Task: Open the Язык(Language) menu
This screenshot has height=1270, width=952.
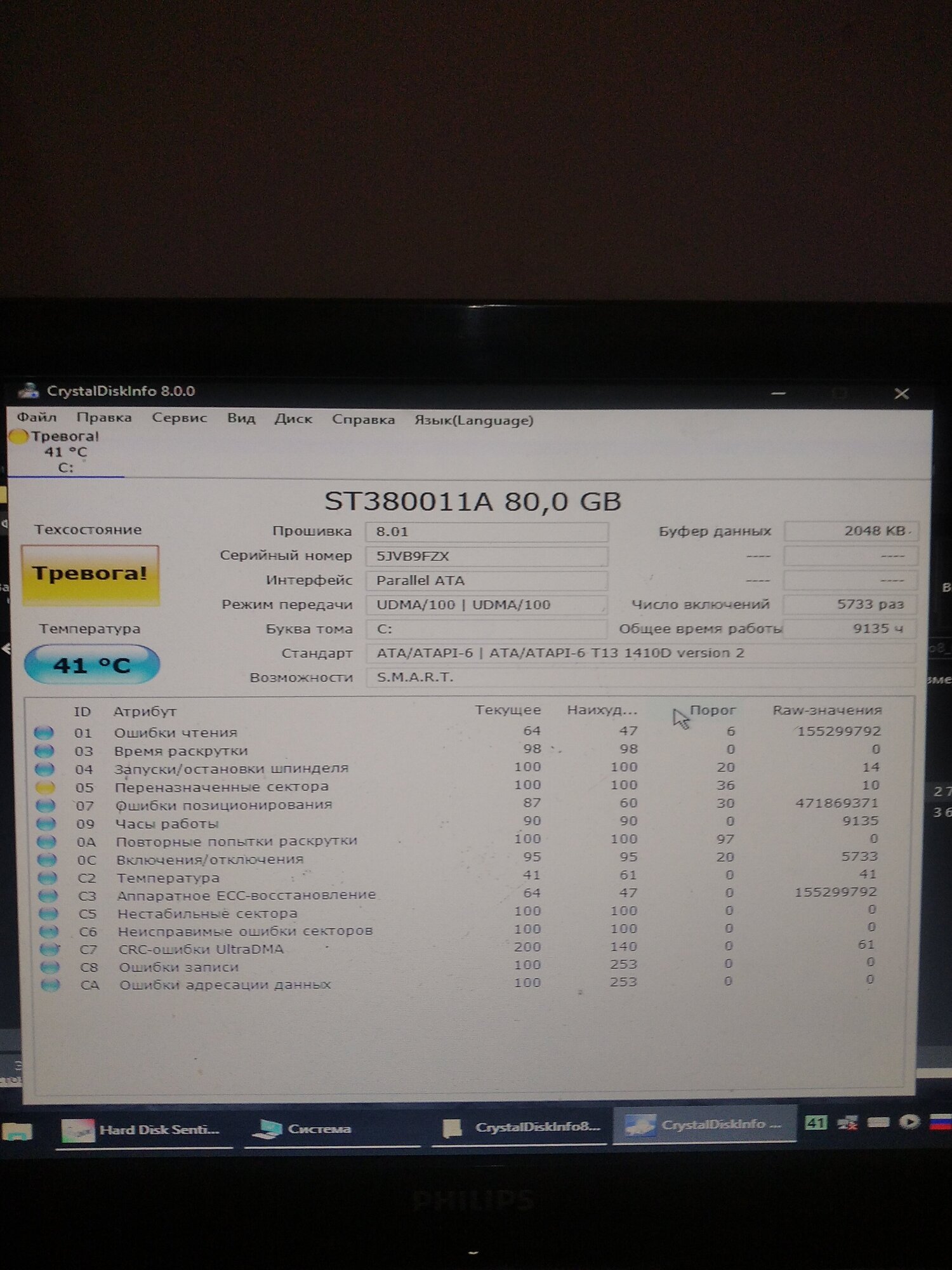Action: (473, 420)
